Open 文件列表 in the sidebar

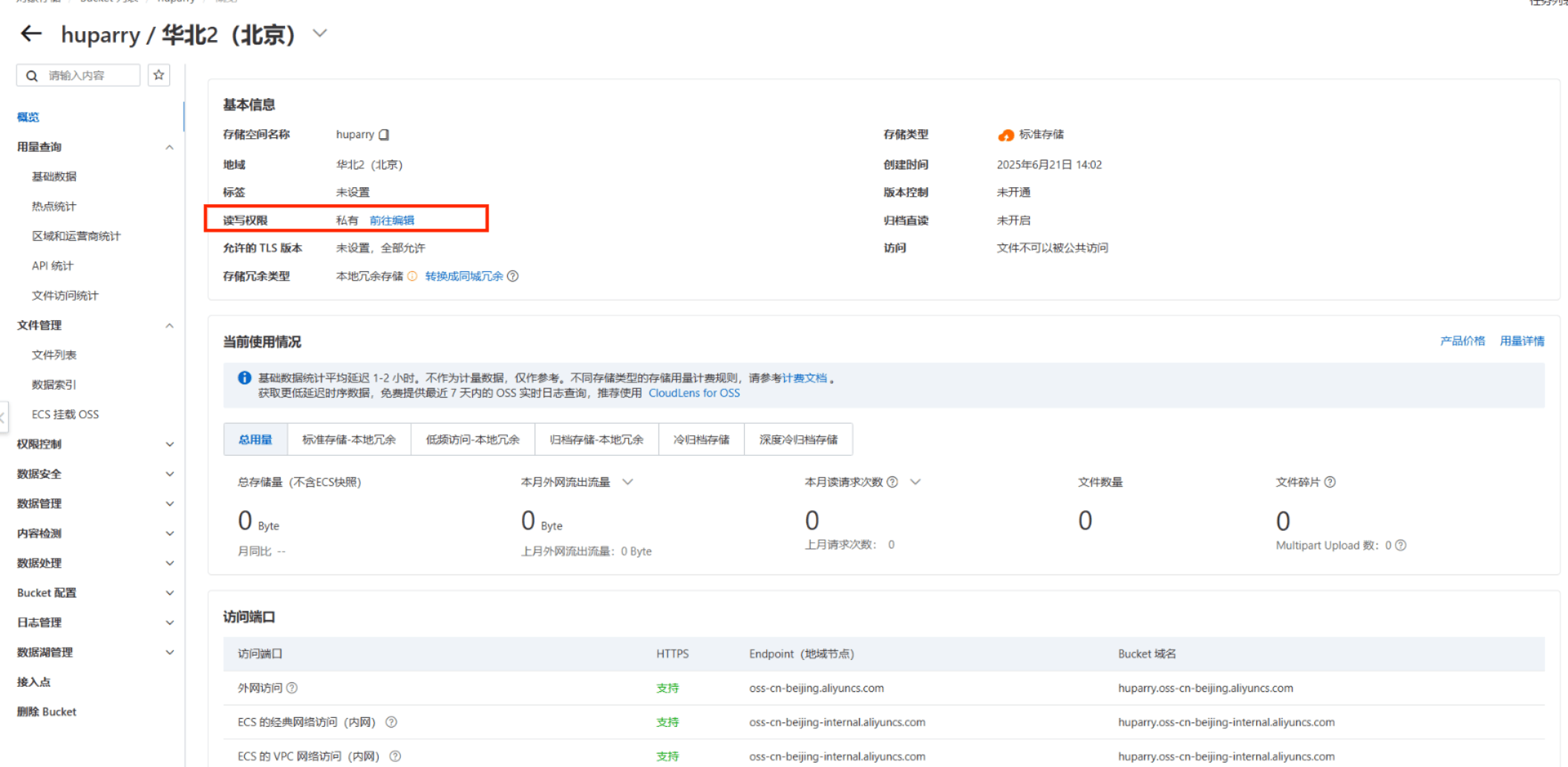[54, 355]
